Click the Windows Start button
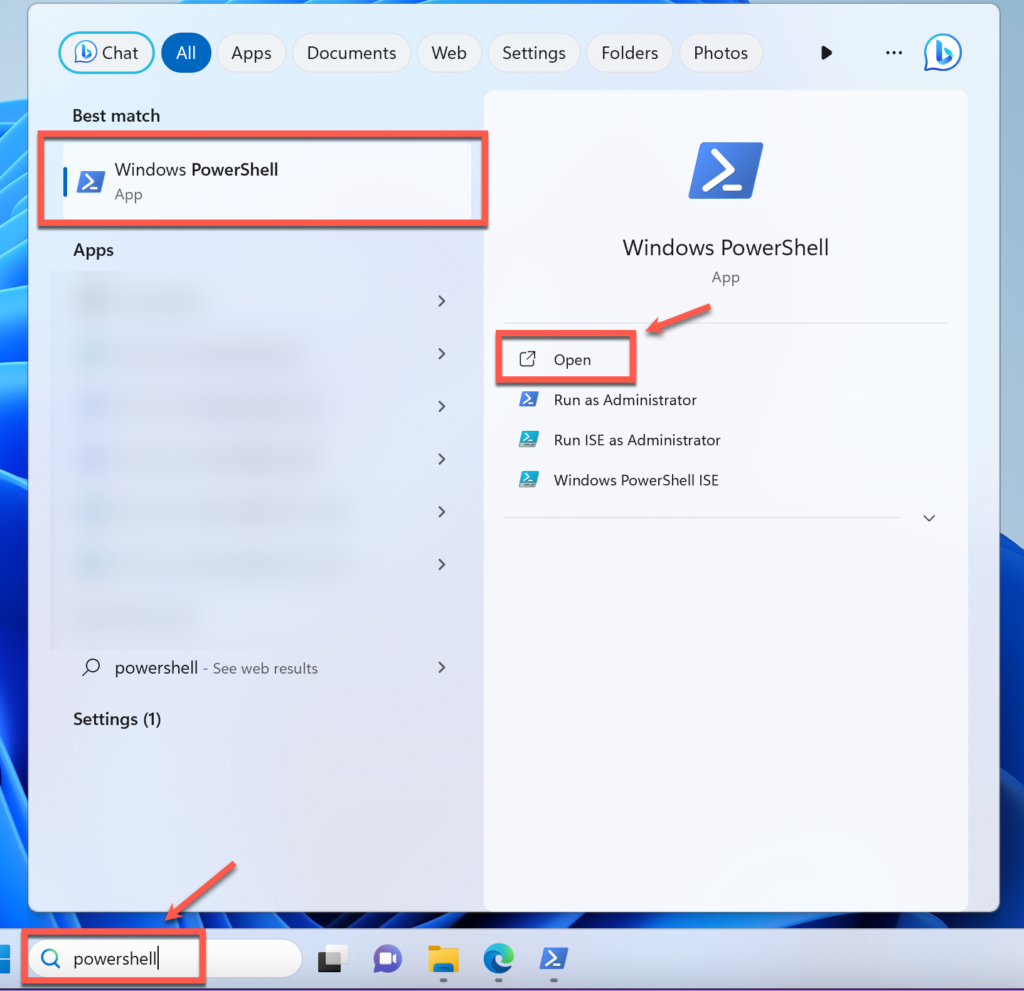This screenshot has width=1024, height=991. click(x=5, y=960)
